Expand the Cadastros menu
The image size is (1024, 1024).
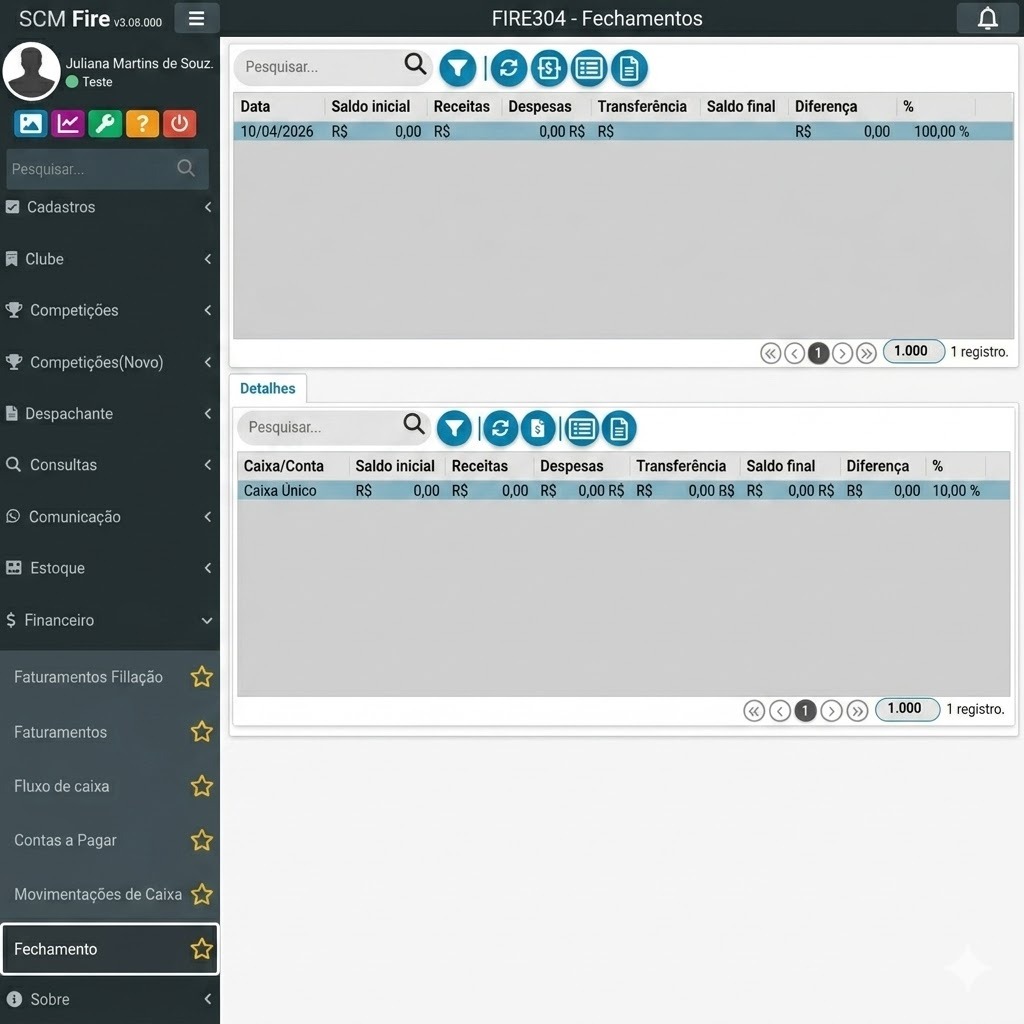(108, 207)
